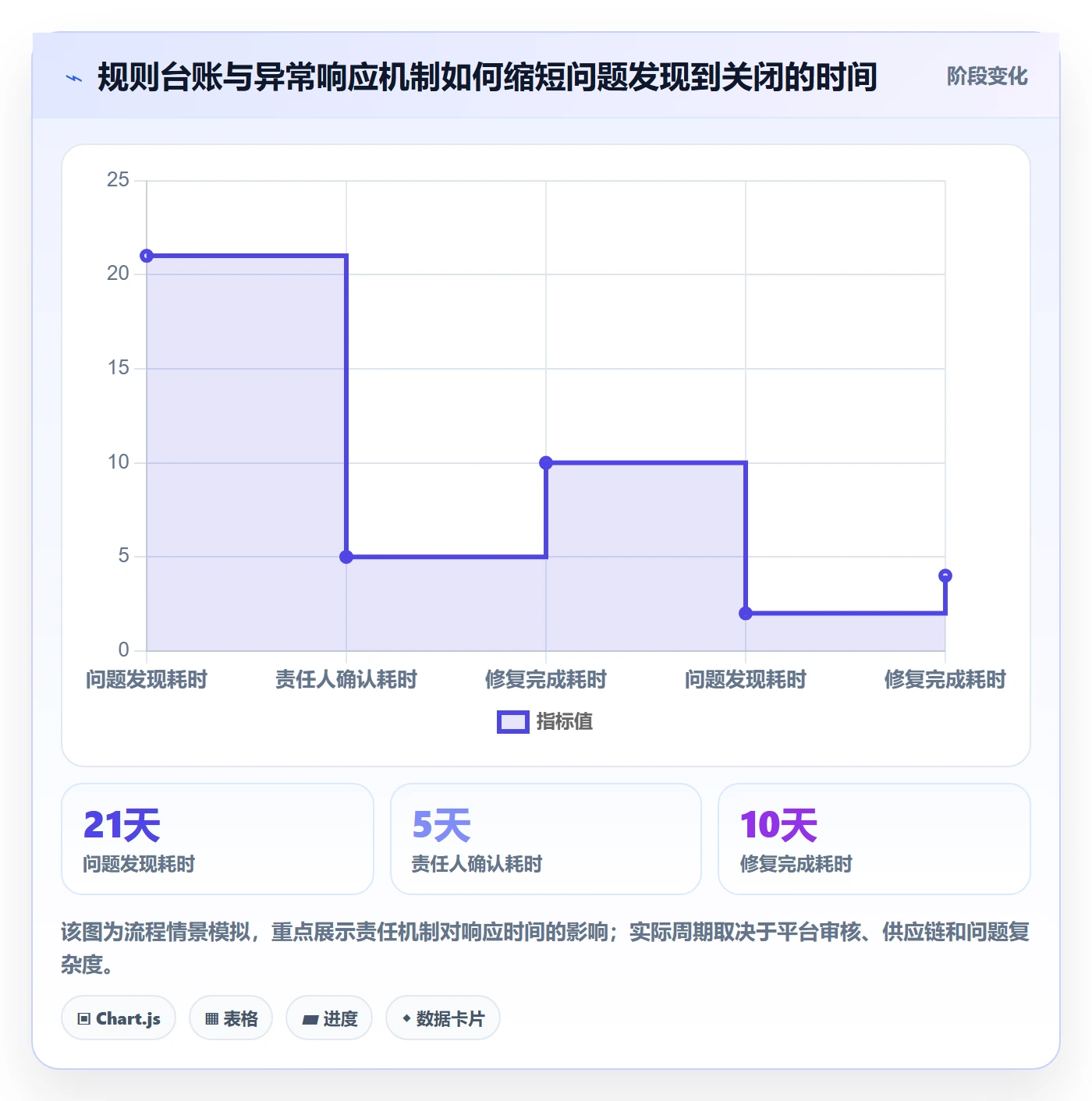Click the 10天 stat card value
Screen dimensions: 1092x1101
pos(778,825)
